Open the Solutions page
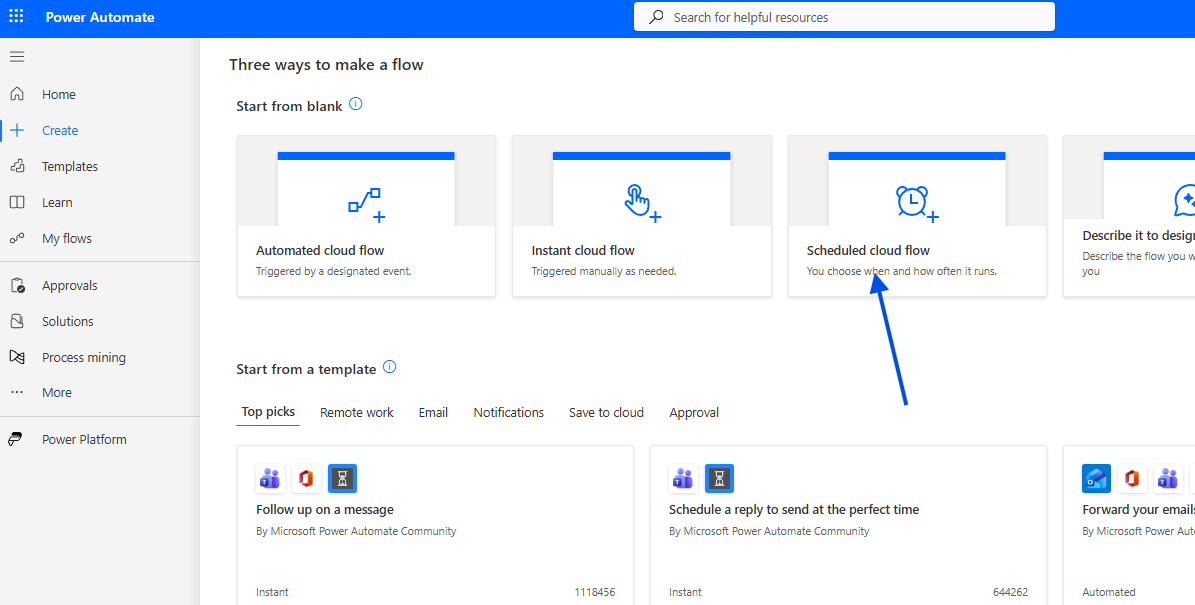Screen dimensions: 1195x605 [x=67, y=321]
